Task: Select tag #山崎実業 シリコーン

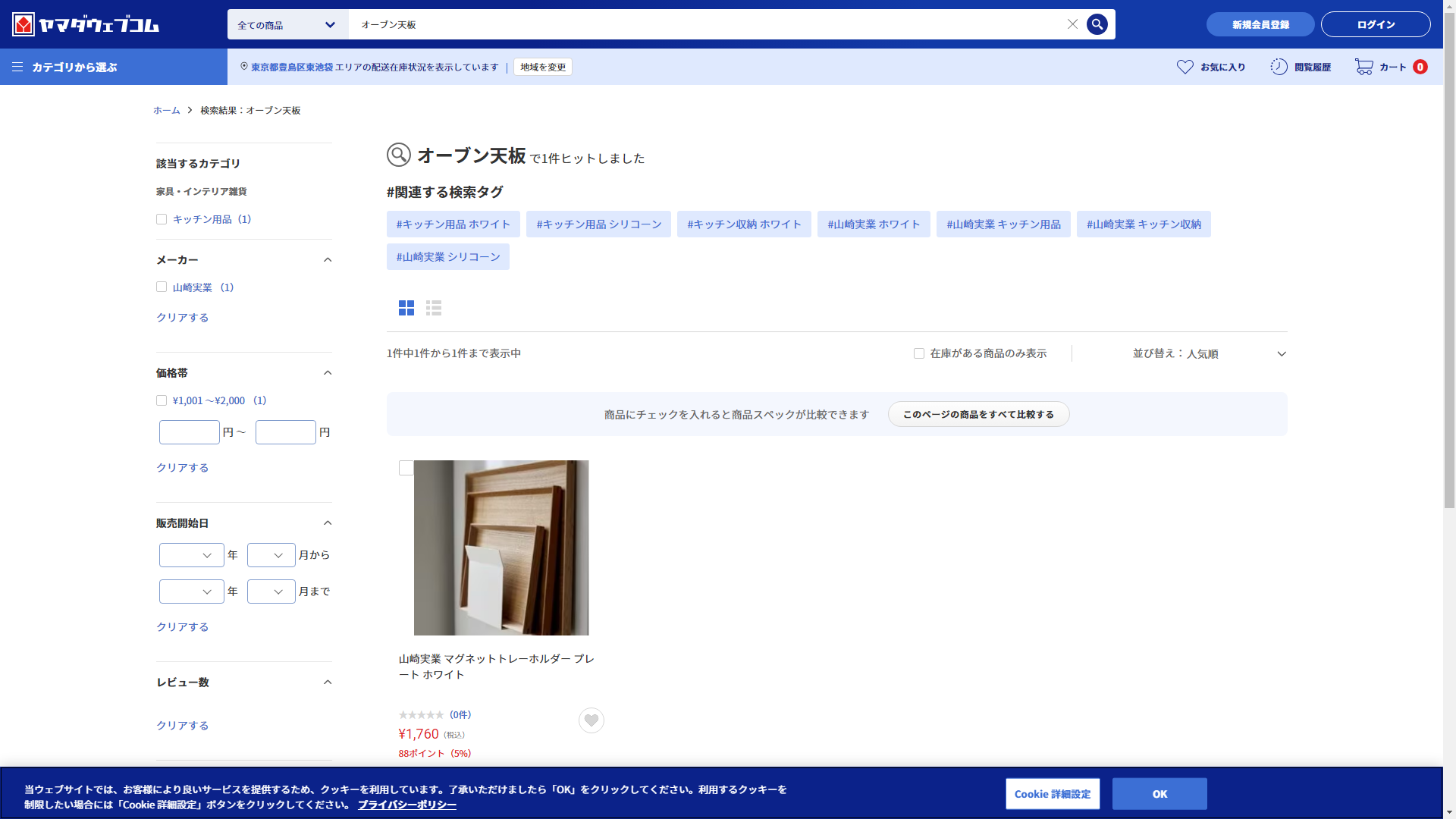Action: 448,257
